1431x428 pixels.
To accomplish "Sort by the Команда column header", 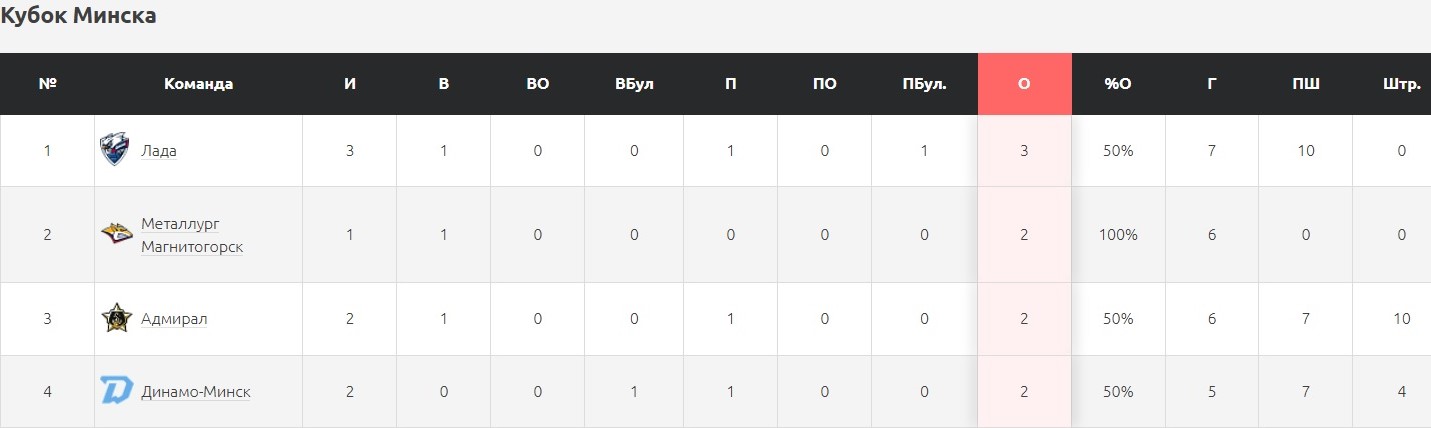I will point(198,84).
